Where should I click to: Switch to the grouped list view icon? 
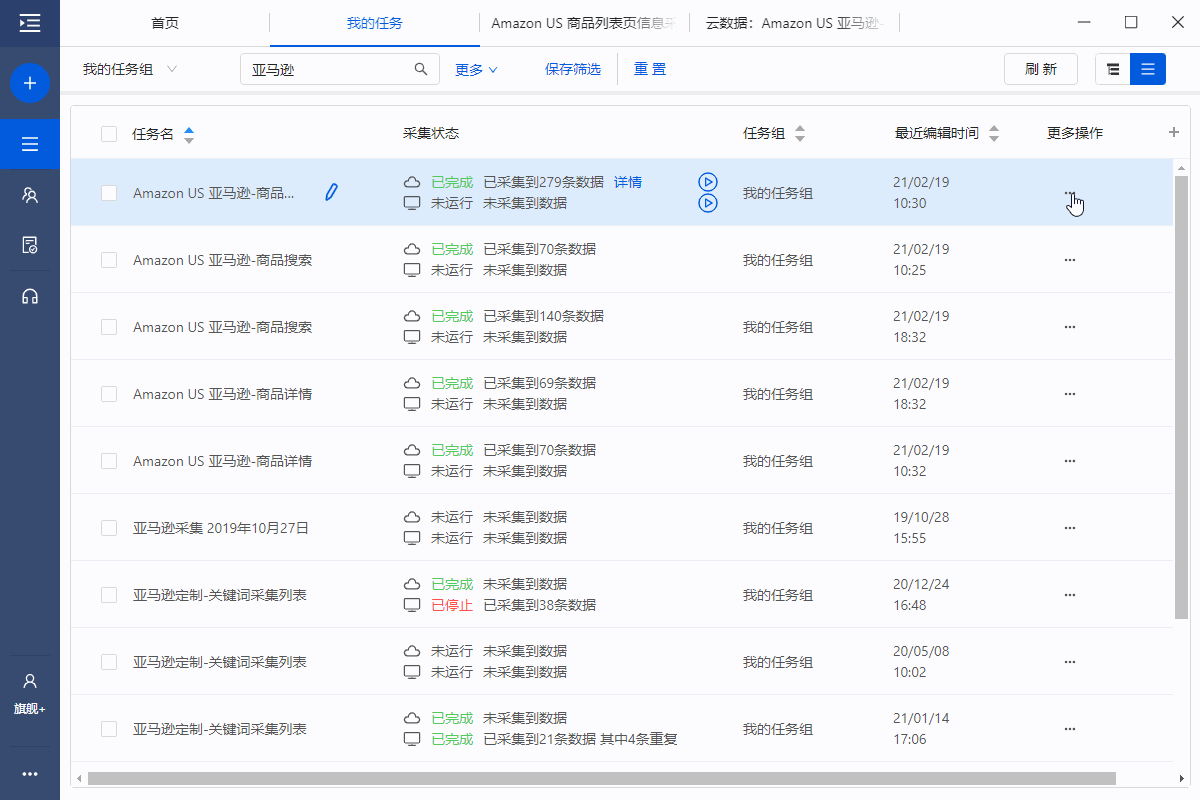pyautogui.click(x=1113, y=69)
